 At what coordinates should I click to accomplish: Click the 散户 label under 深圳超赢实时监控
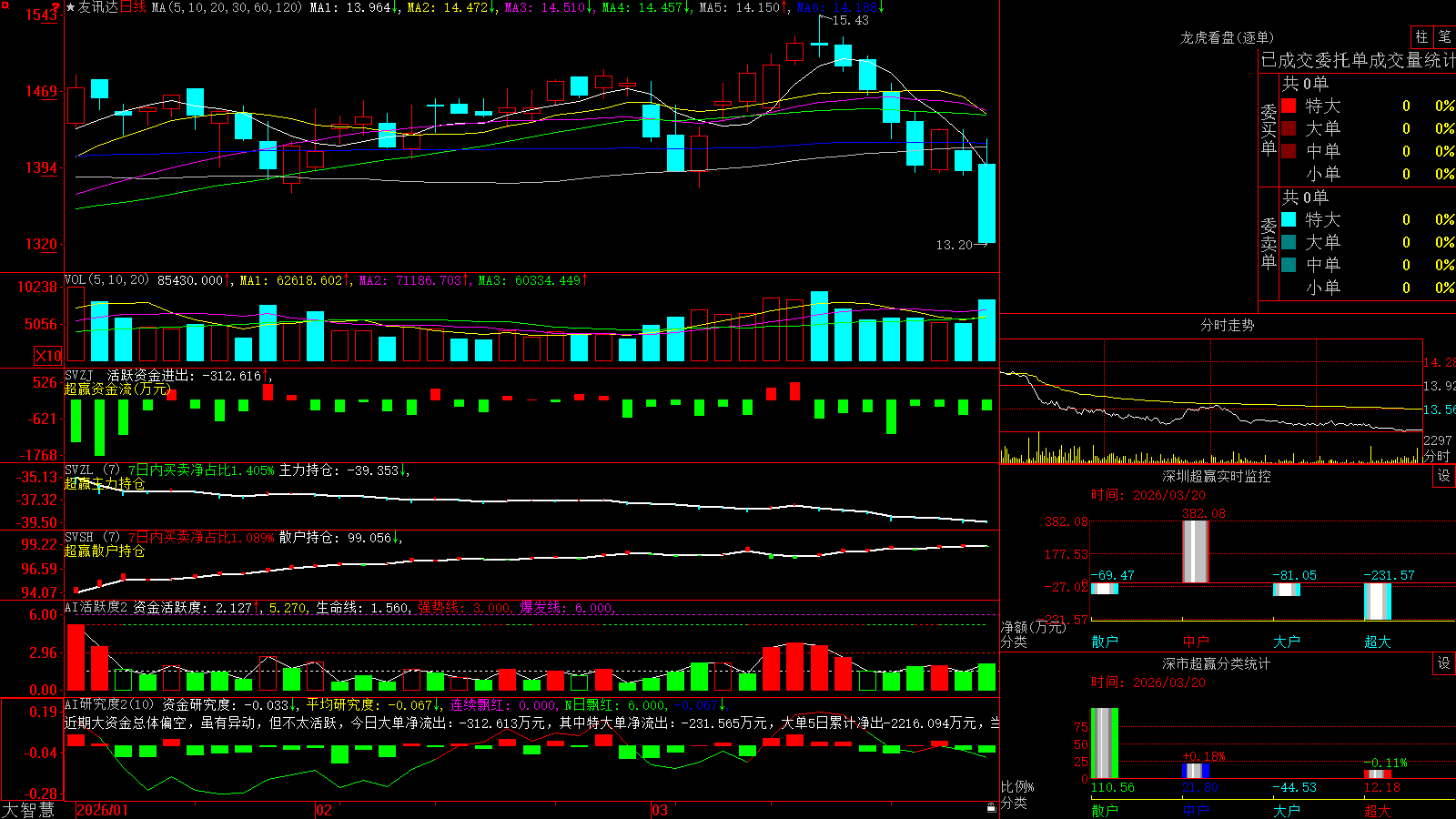(x=1105, y=642)
